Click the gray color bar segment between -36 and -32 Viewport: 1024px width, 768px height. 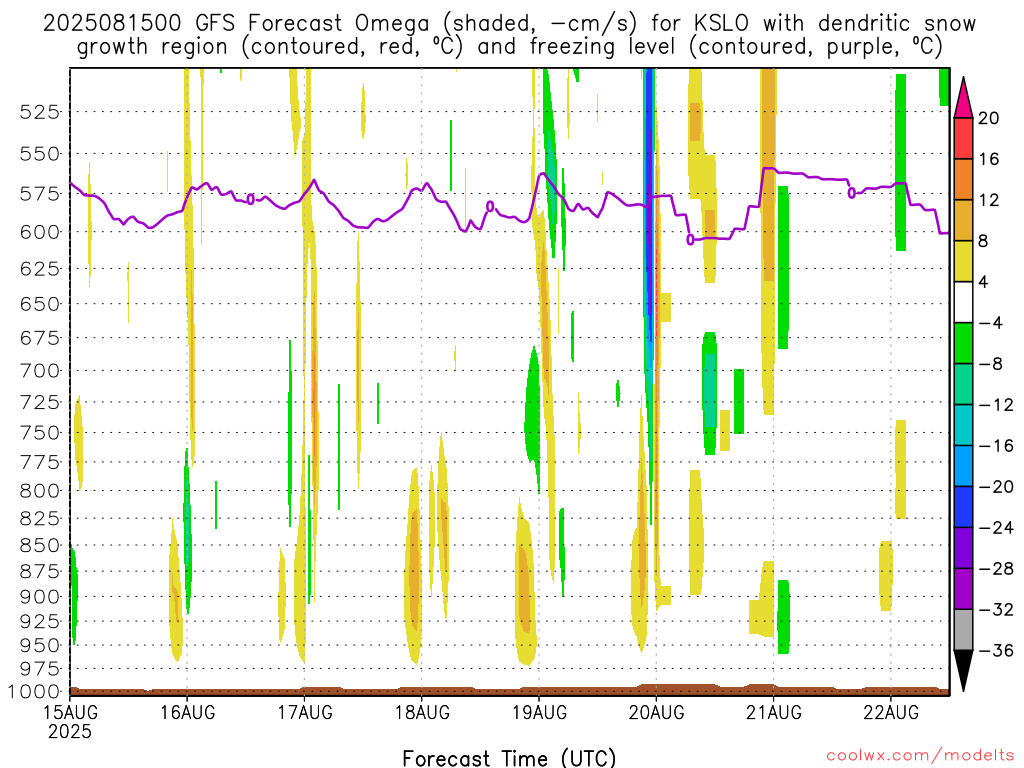(963, 630)
